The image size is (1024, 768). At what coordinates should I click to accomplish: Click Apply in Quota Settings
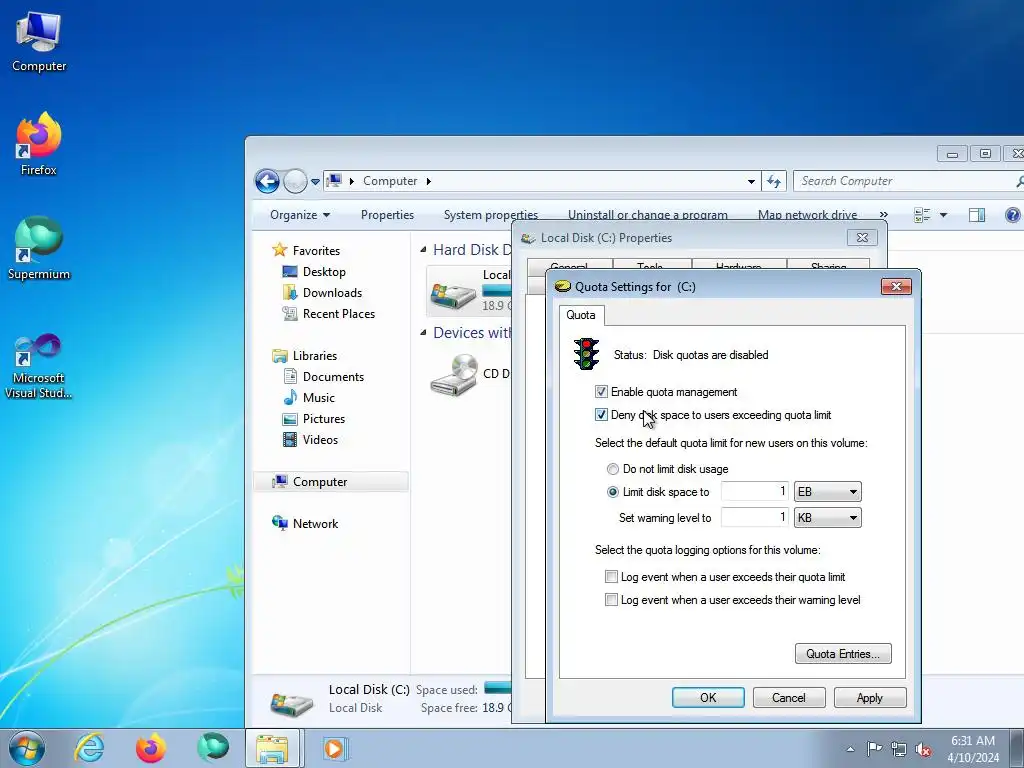[870, 697]
